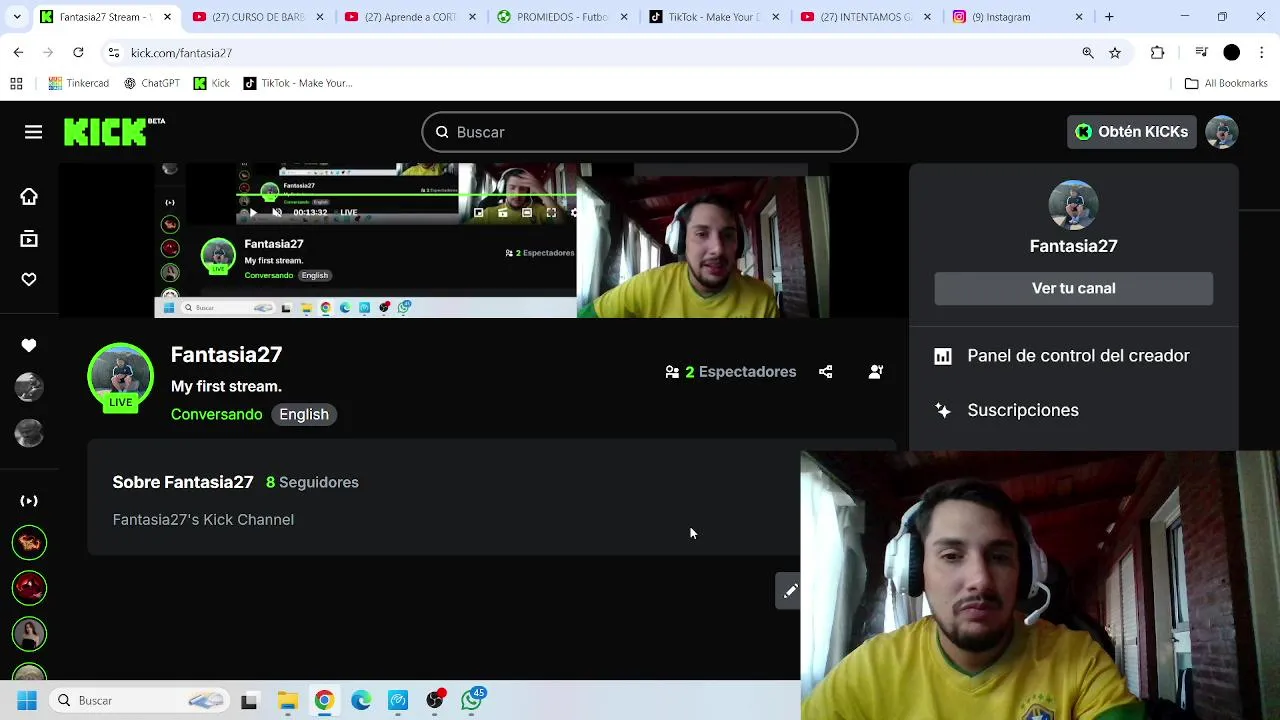Viewport: 1280px width, 720px height.
Task: Click the My first stream title
Action: pyautogui.click(x=226, y=386)
